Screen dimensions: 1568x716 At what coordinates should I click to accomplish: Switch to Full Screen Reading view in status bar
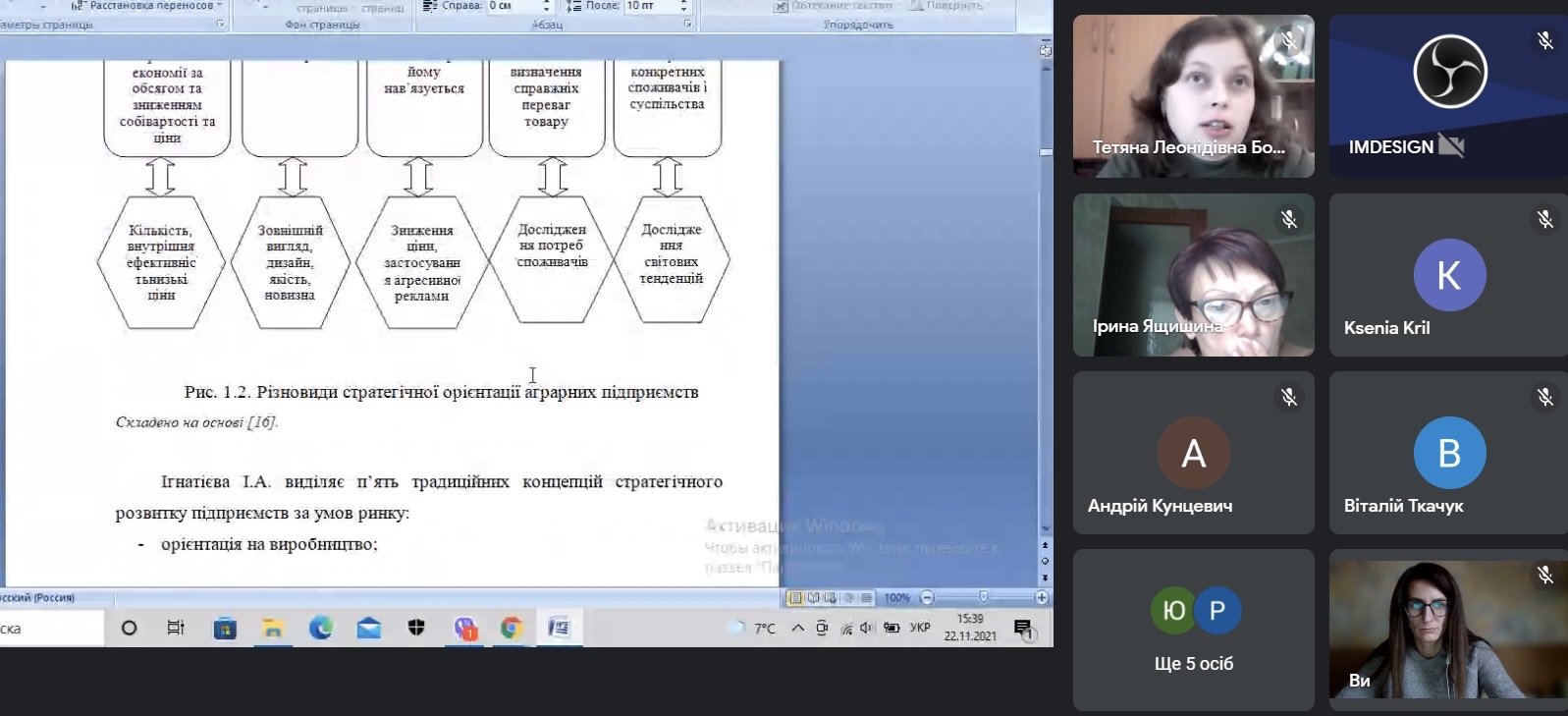click(813, 597)
